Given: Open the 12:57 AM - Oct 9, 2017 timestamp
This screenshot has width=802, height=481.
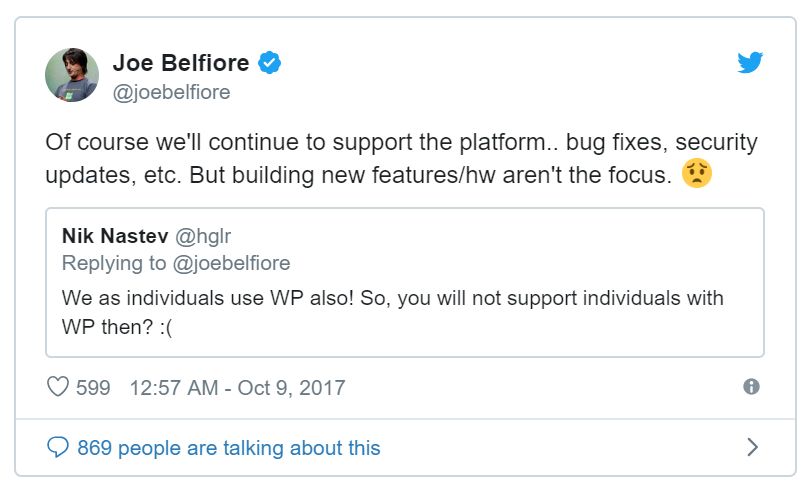Looking at the screenshot, I should 237,388.
